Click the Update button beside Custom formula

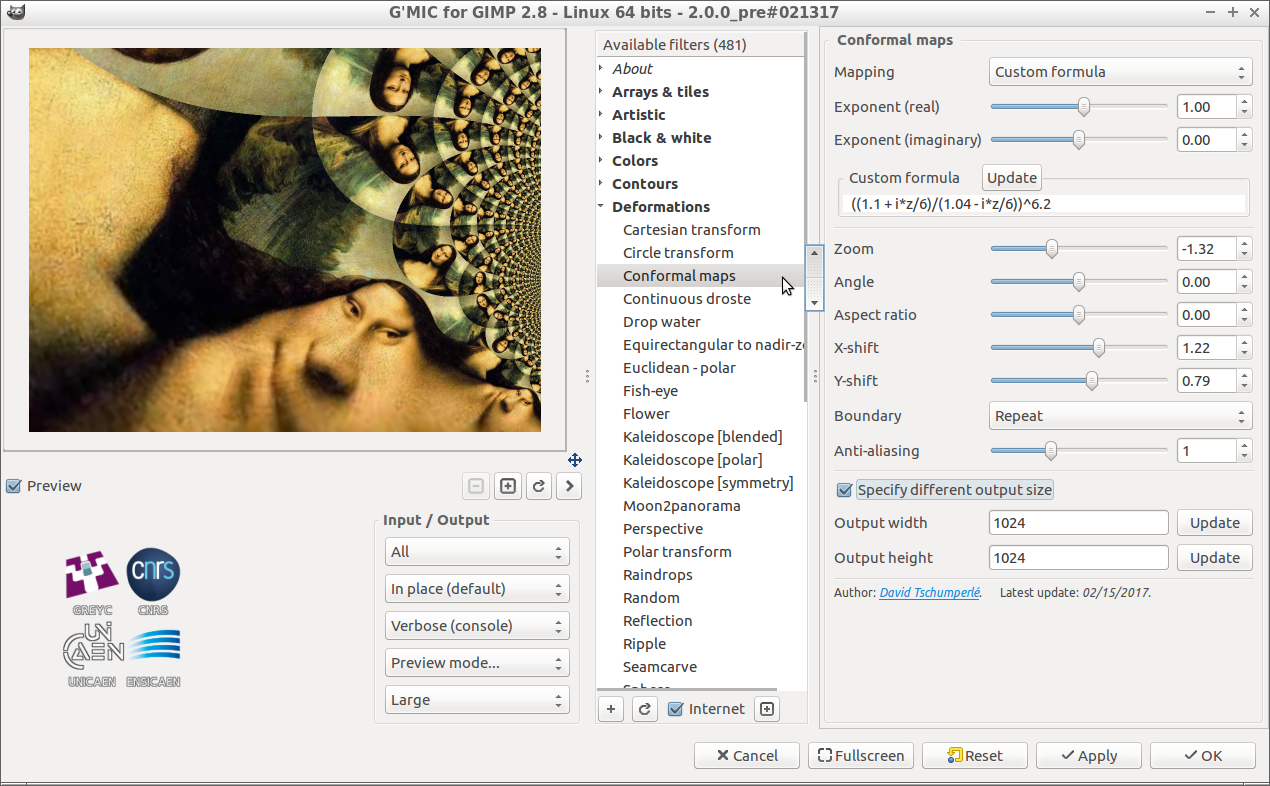(1012, 177)
